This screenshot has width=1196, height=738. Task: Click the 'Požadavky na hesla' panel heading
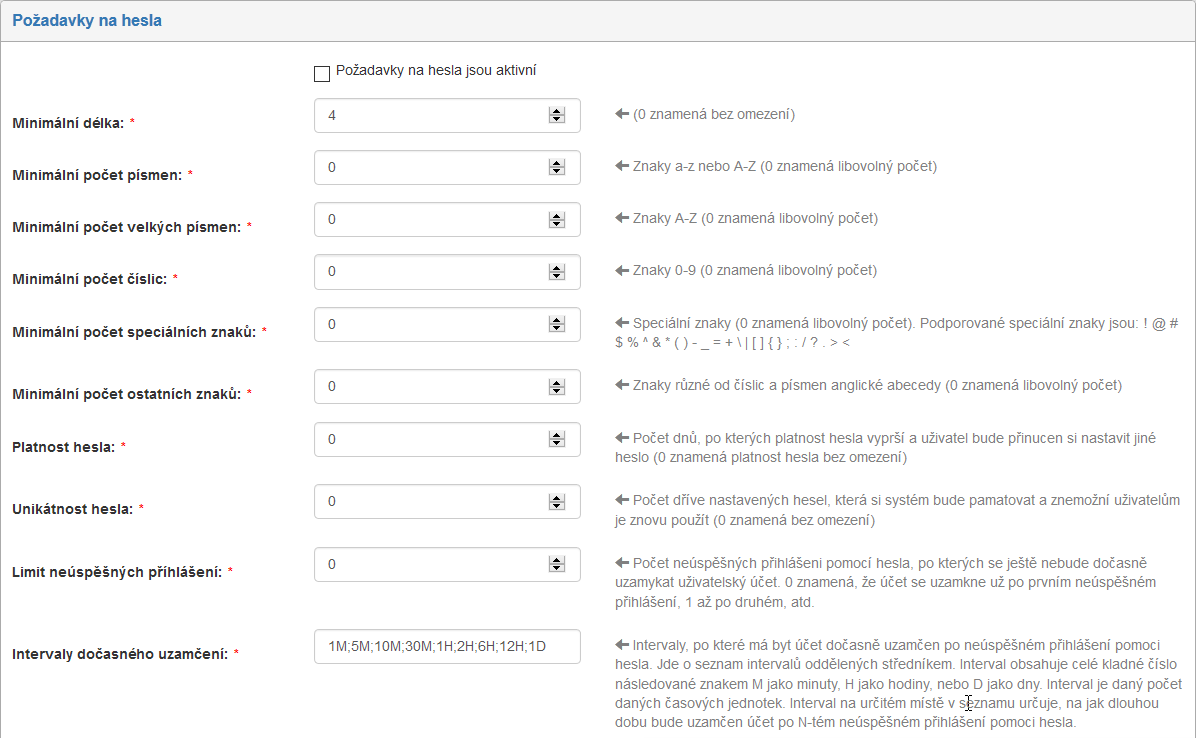87,20
